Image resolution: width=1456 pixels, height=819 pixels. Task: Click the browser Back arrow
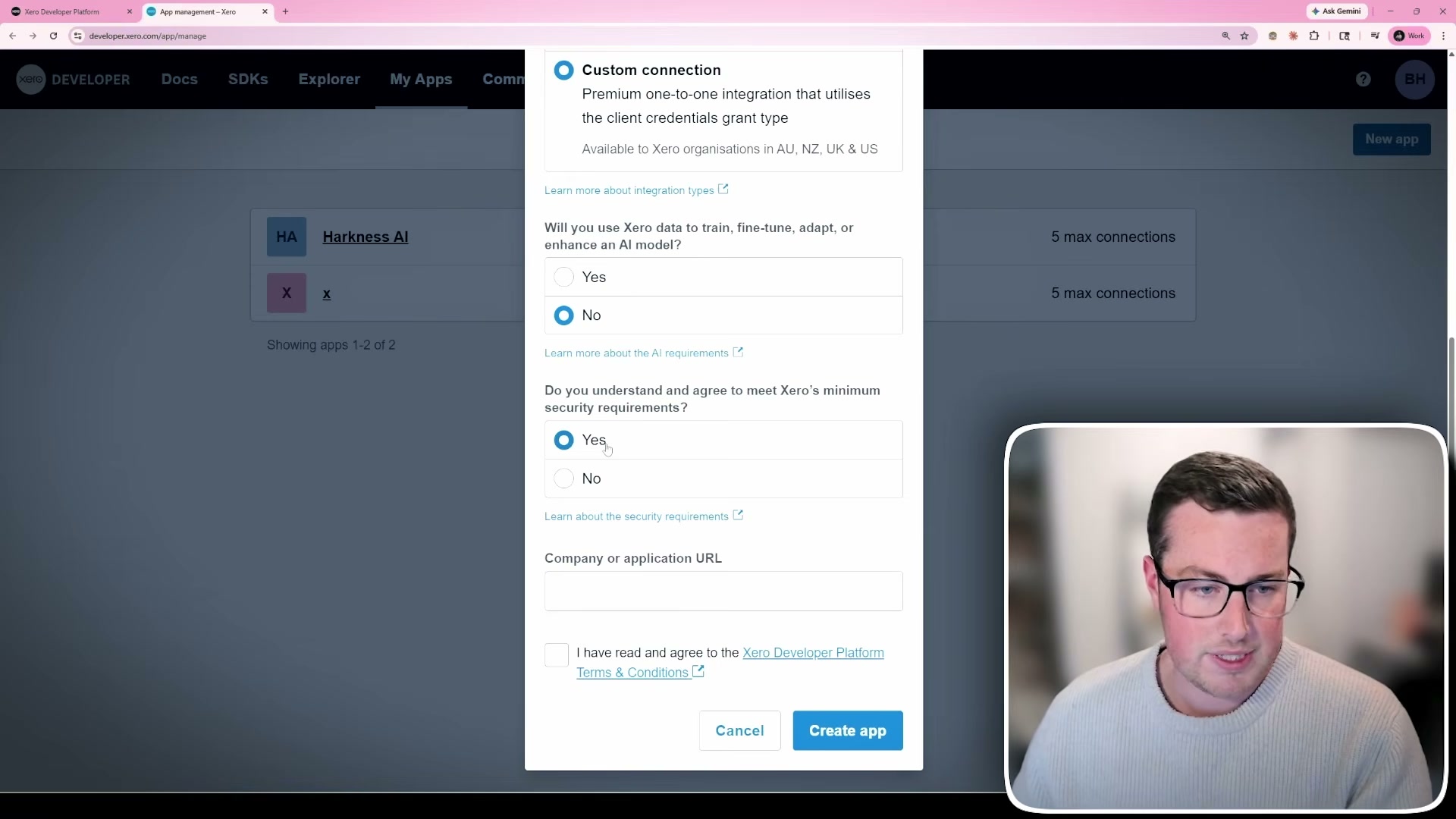(13, 36)
